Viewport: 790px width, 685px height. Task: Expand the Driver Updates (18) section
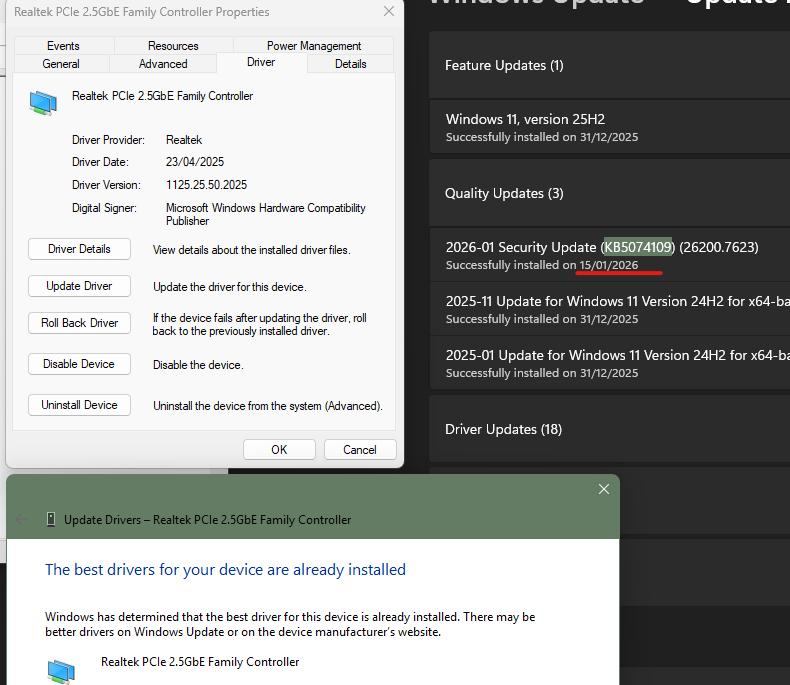609,429
